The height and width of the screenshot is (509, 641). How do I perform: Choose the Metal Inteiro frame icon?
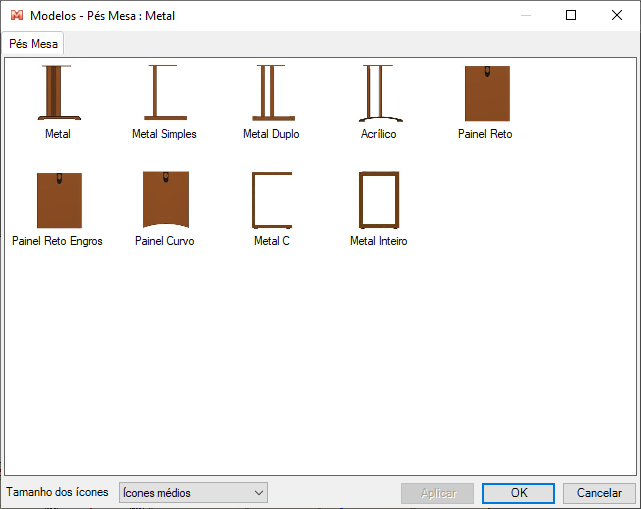pos(379,200)
